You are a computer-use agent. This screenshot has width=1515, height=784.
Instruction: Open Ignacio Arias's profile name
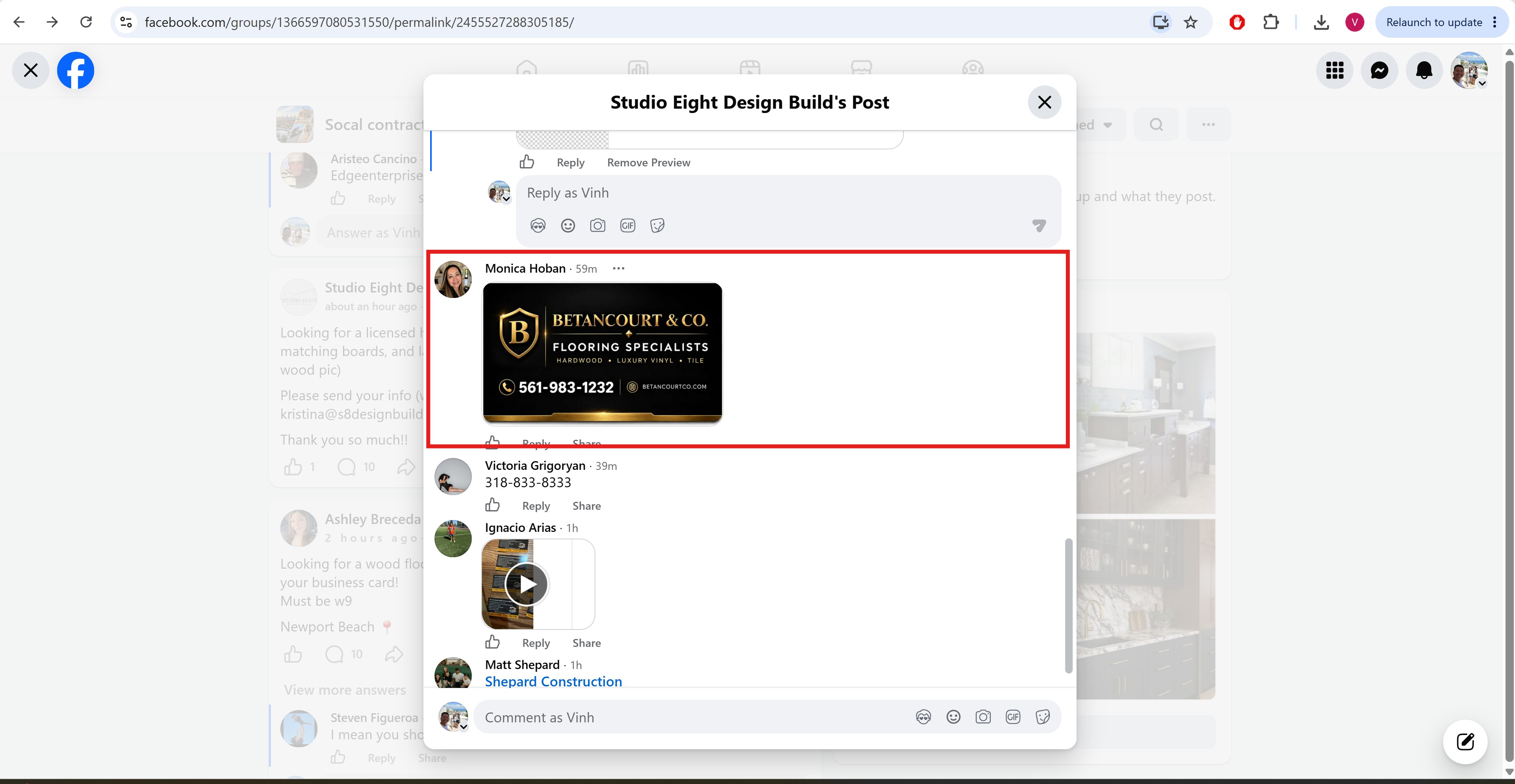point(520,528)
